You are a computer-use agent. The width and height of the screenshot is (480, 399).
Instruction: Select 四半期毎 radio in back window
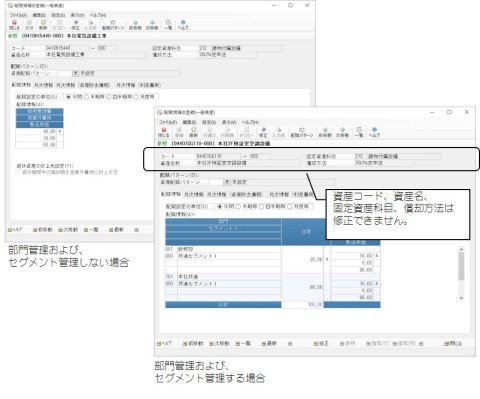[x=109, y=97]
